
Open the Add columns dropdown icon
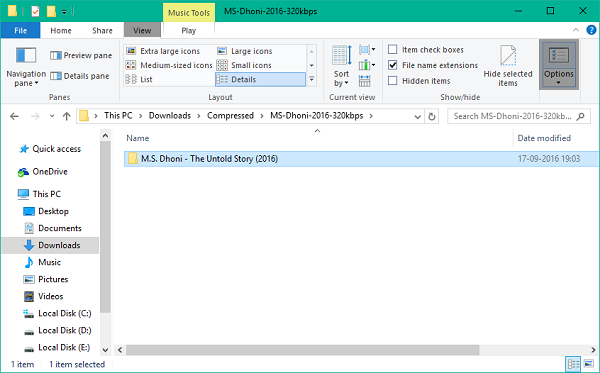[x=367, y=65]
